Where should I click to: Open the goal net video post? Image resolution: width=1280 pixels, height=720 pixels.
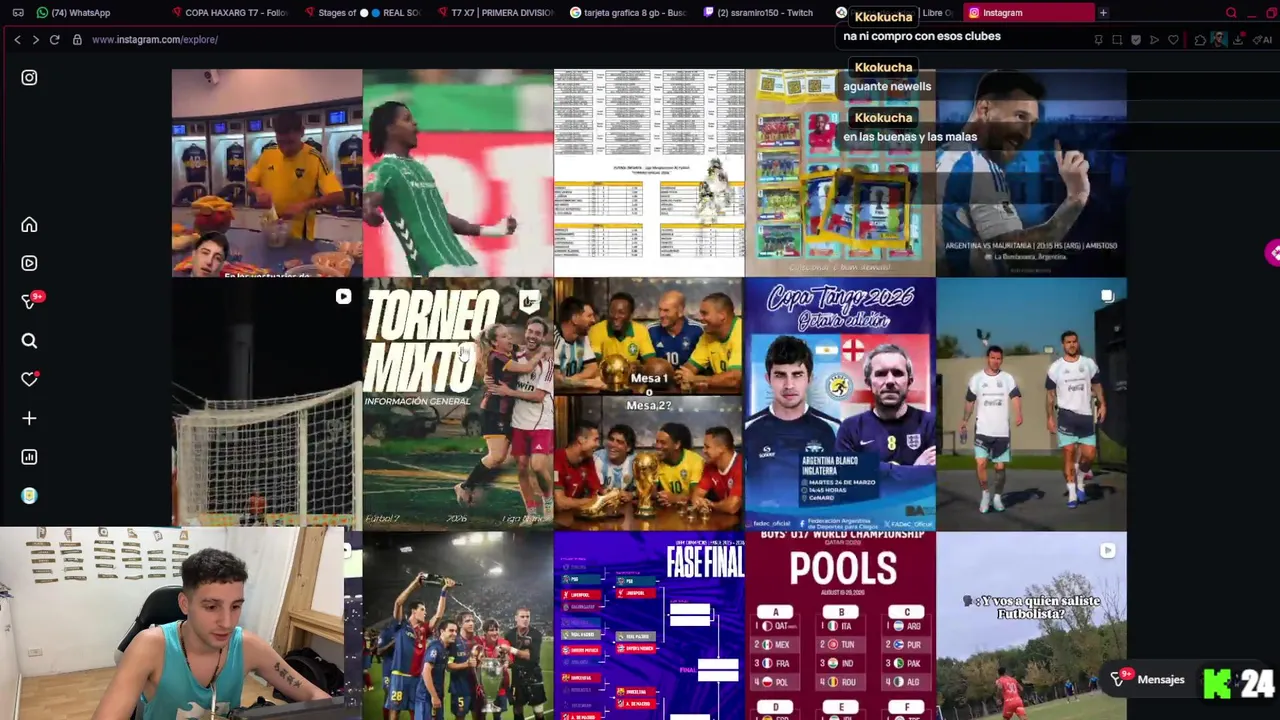tap(266, 403)
